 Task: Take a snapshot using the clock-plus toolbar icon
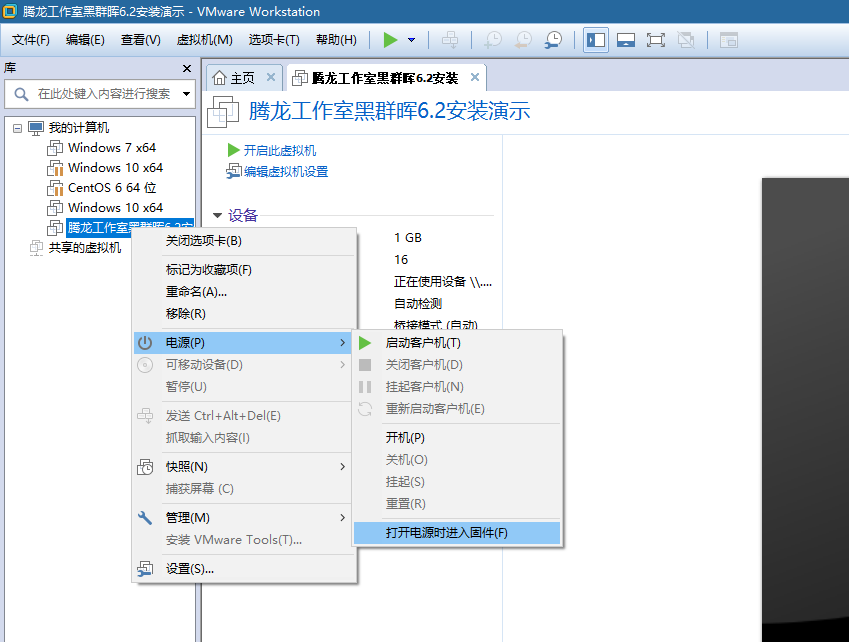pos(492,40)
